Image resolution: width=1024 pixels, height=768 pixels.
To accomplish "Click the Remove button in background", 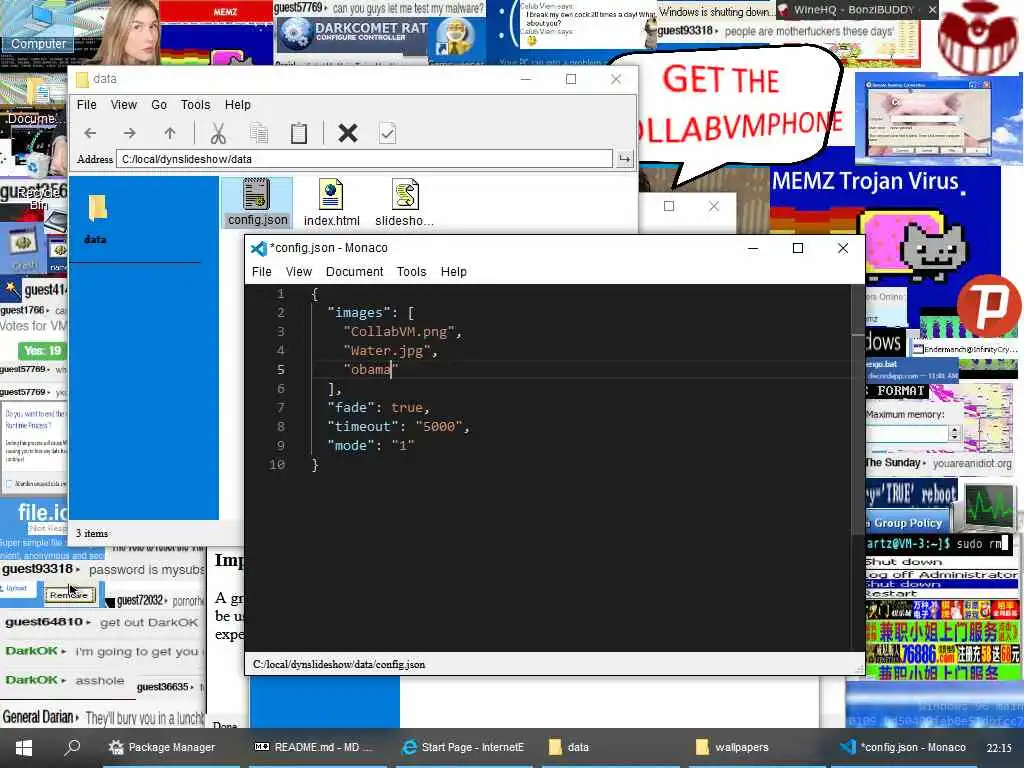I will 69,595.
